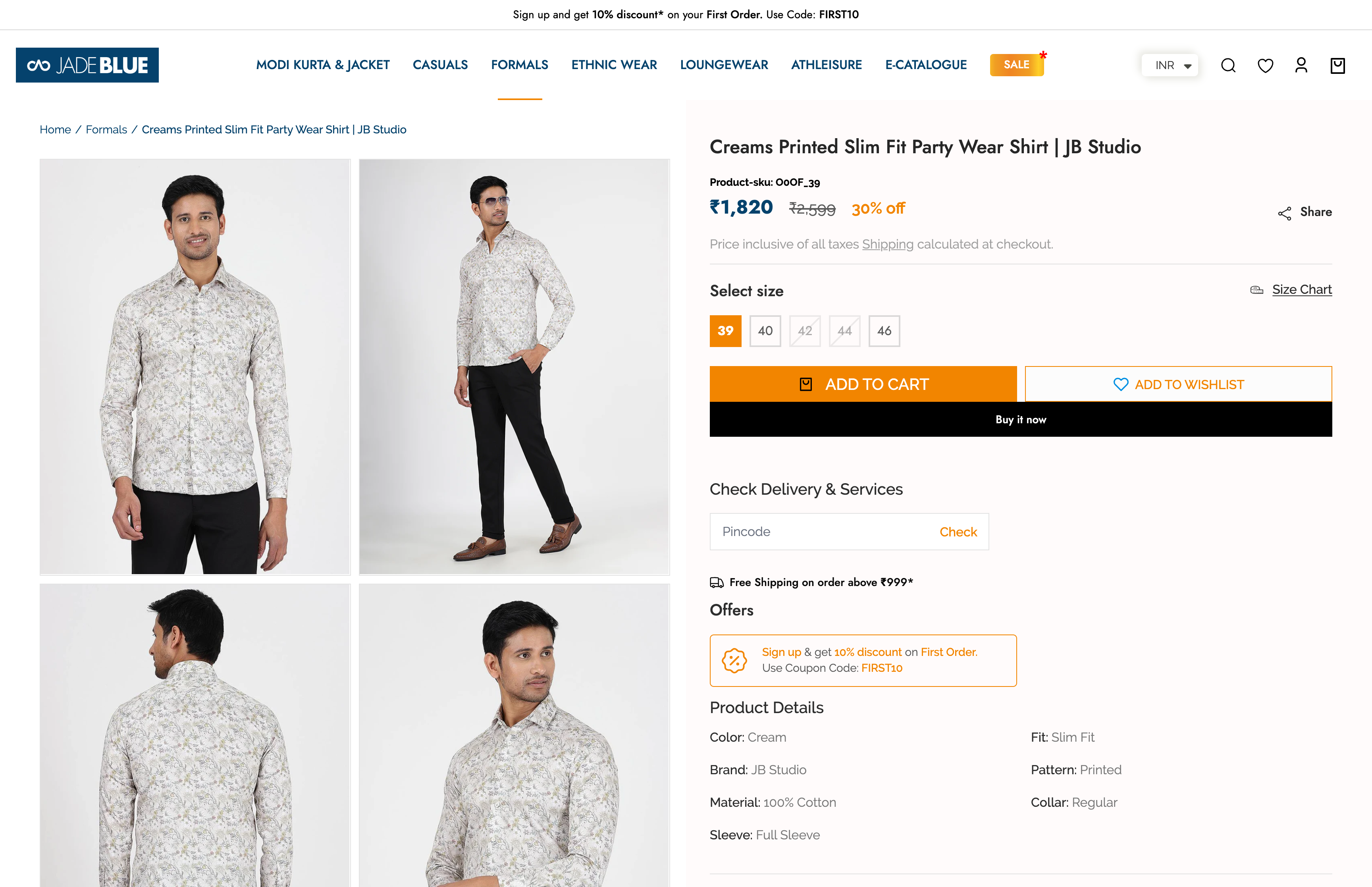This screenshot has width=1372, height=887.
Task: Open the account icon in the header
Action: coord(1301,65)
